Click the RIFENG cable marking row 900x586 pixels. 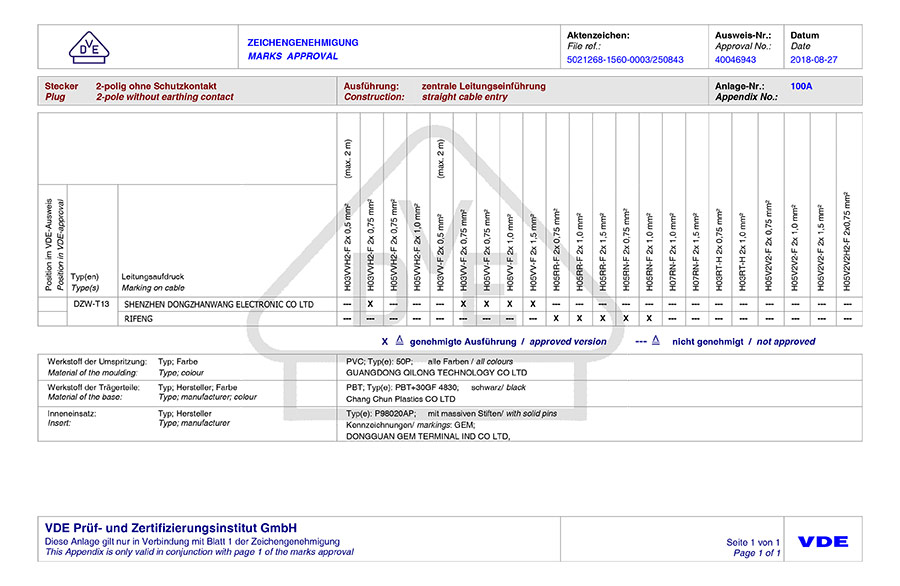click(138, 318)
